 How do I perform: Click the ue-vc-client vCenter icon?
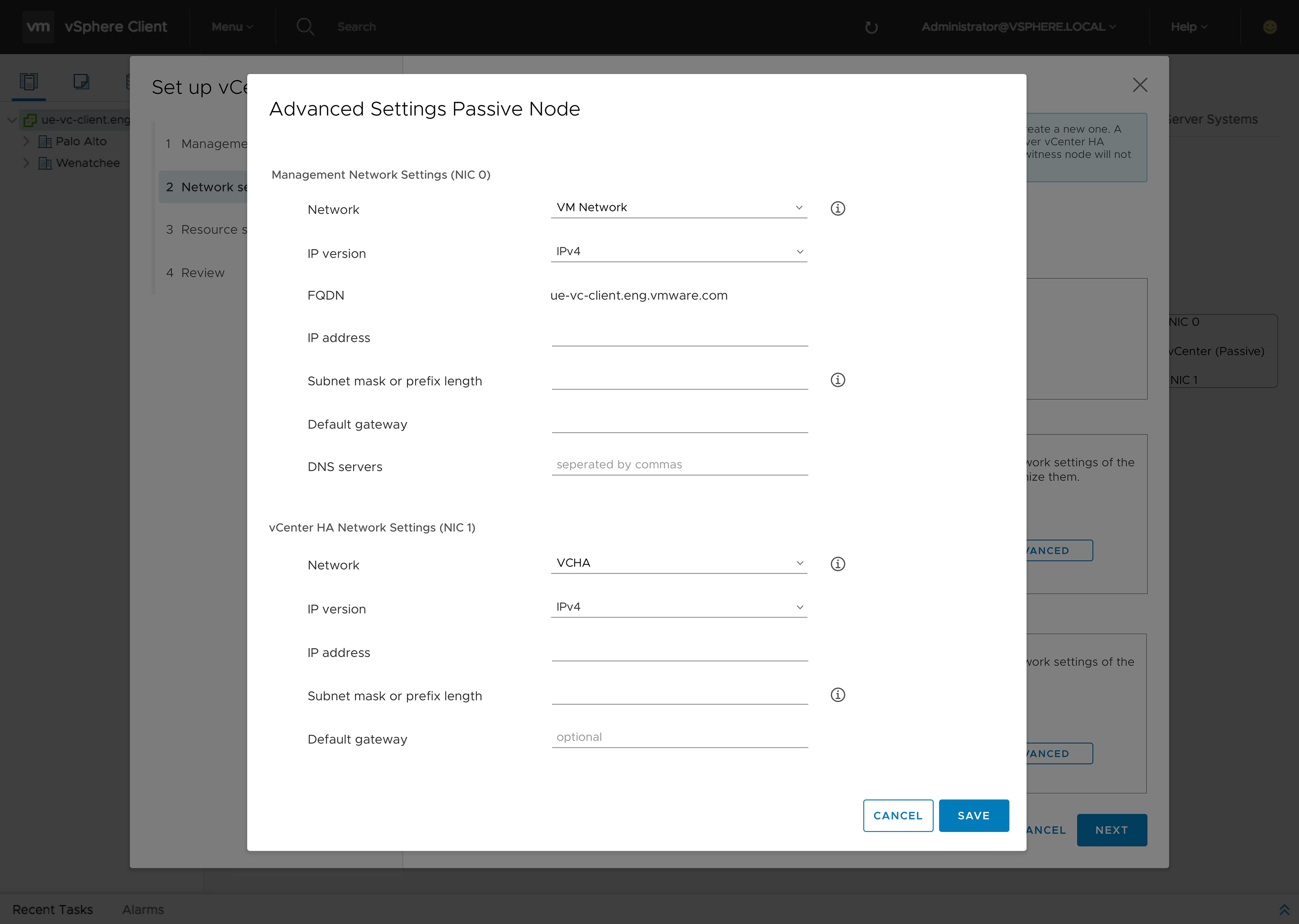[30, 119]
